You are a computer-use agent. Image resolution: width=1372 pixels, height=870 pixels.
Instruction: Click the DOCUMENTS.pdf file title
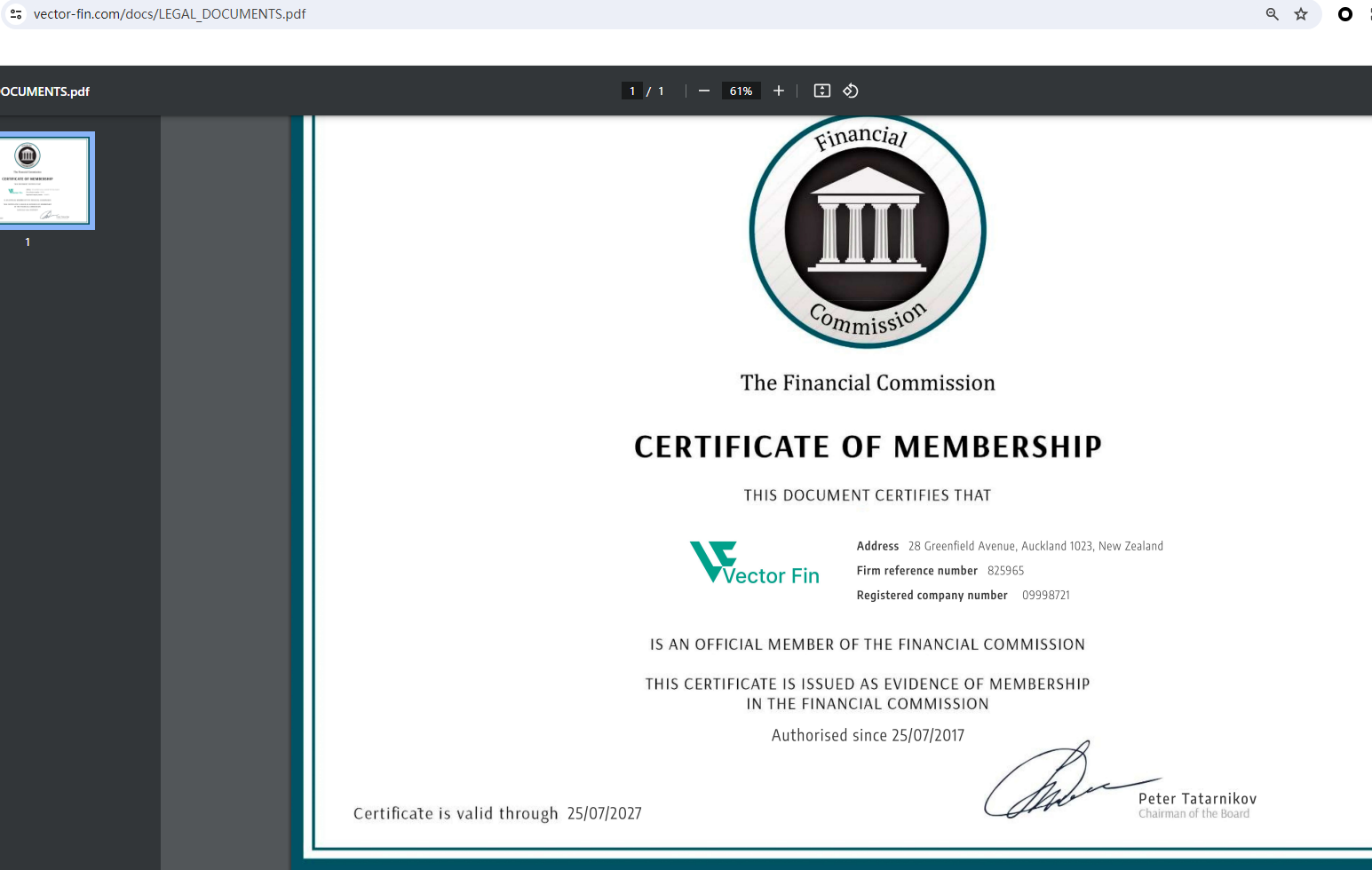[45, 91]
